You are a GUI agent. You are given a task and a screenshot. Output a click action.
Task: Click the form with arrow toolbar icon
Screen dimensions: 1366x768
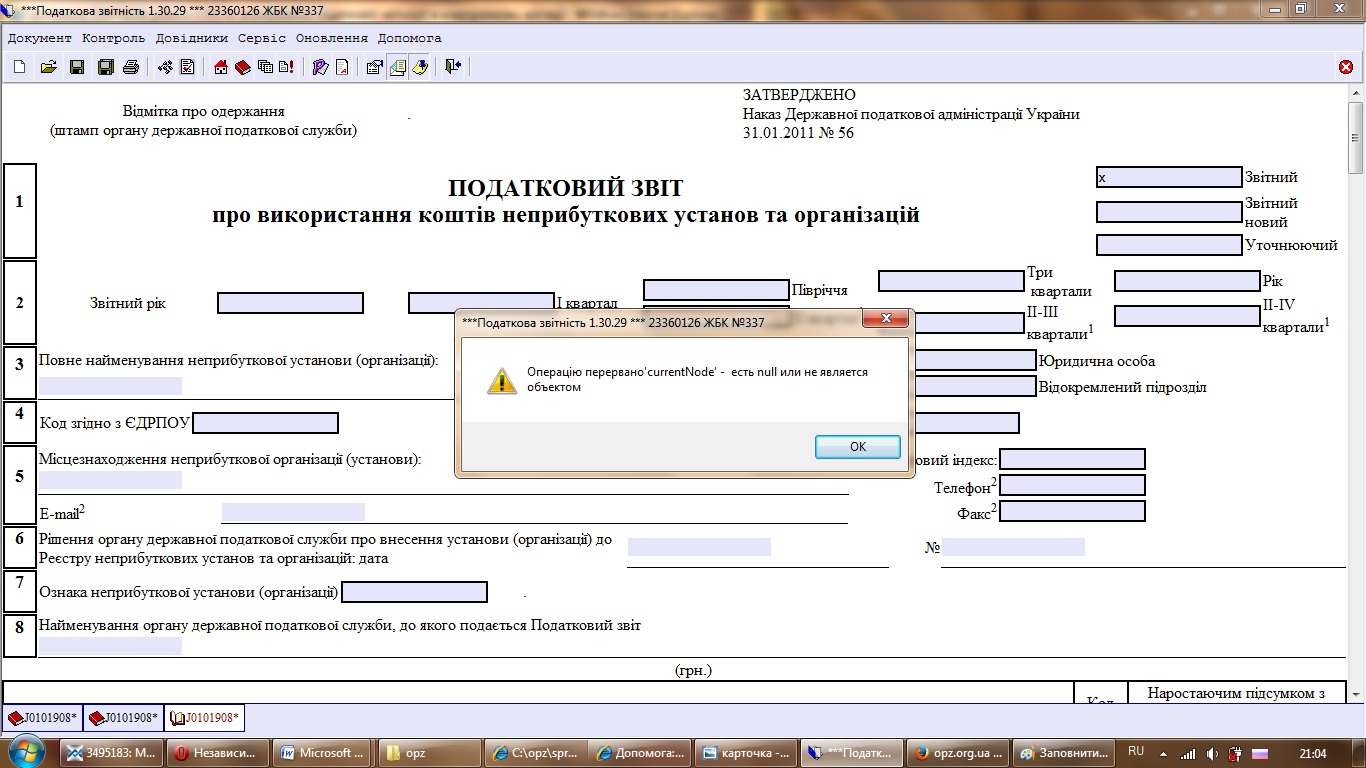(375, 67)
